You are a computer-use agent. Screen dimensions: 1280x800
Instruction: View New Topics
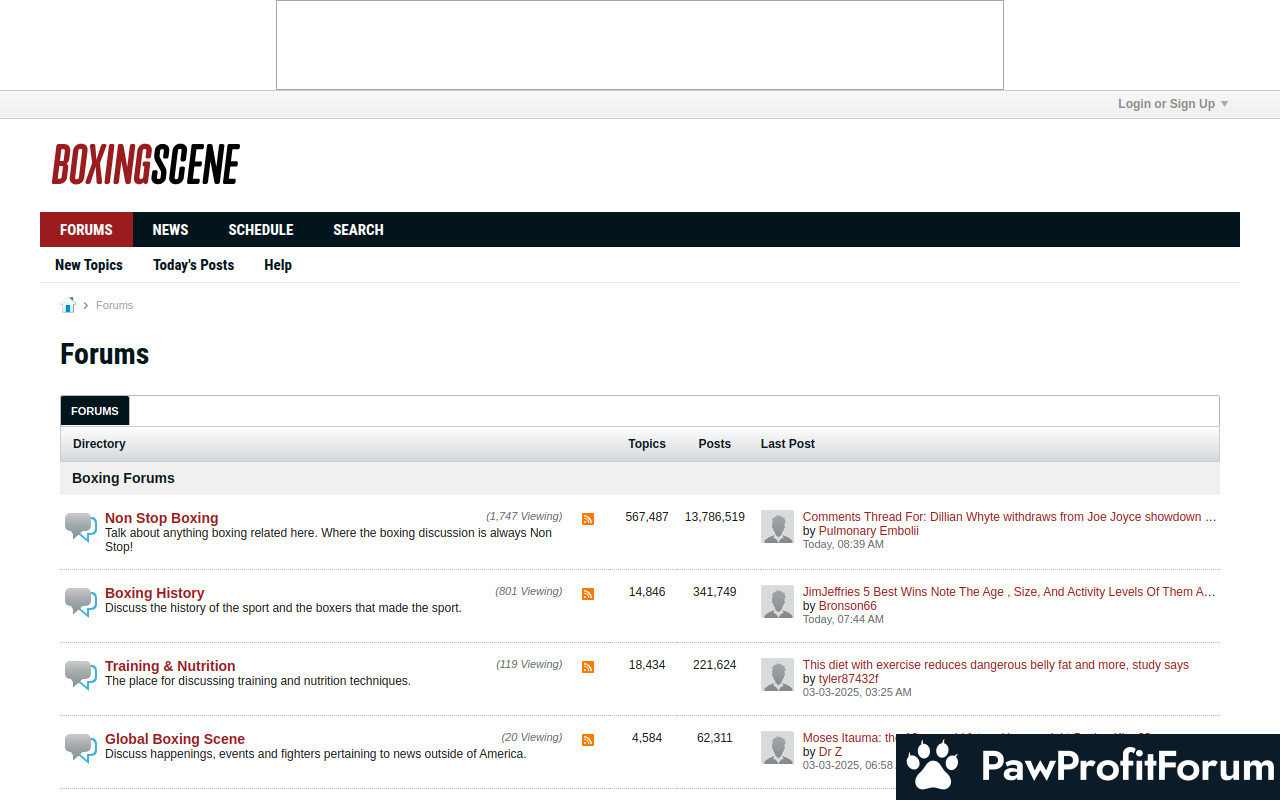(x=89, y=265)
